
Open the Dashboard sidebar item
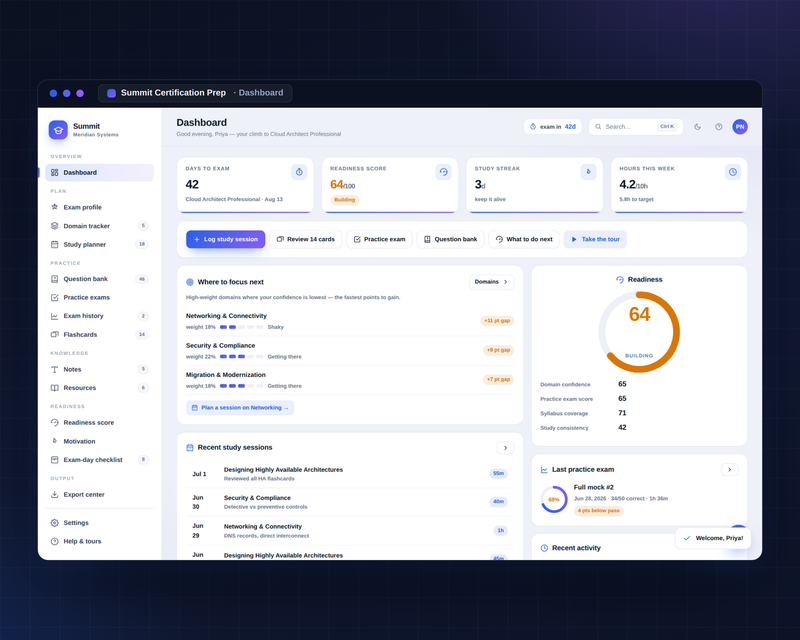pos(99,173)
